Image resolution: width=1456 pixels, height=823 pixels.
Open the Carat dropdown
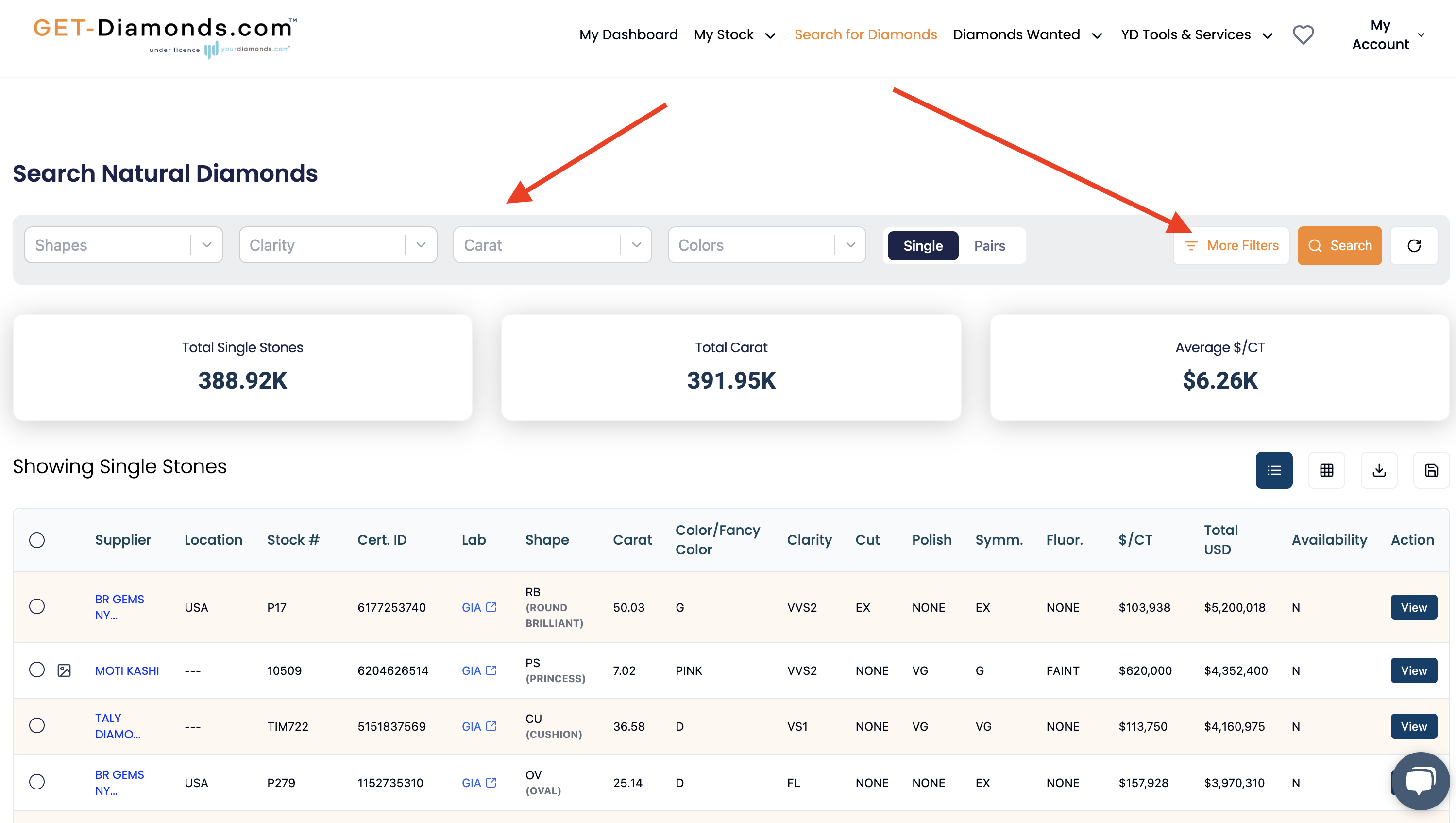coord(552,245)
